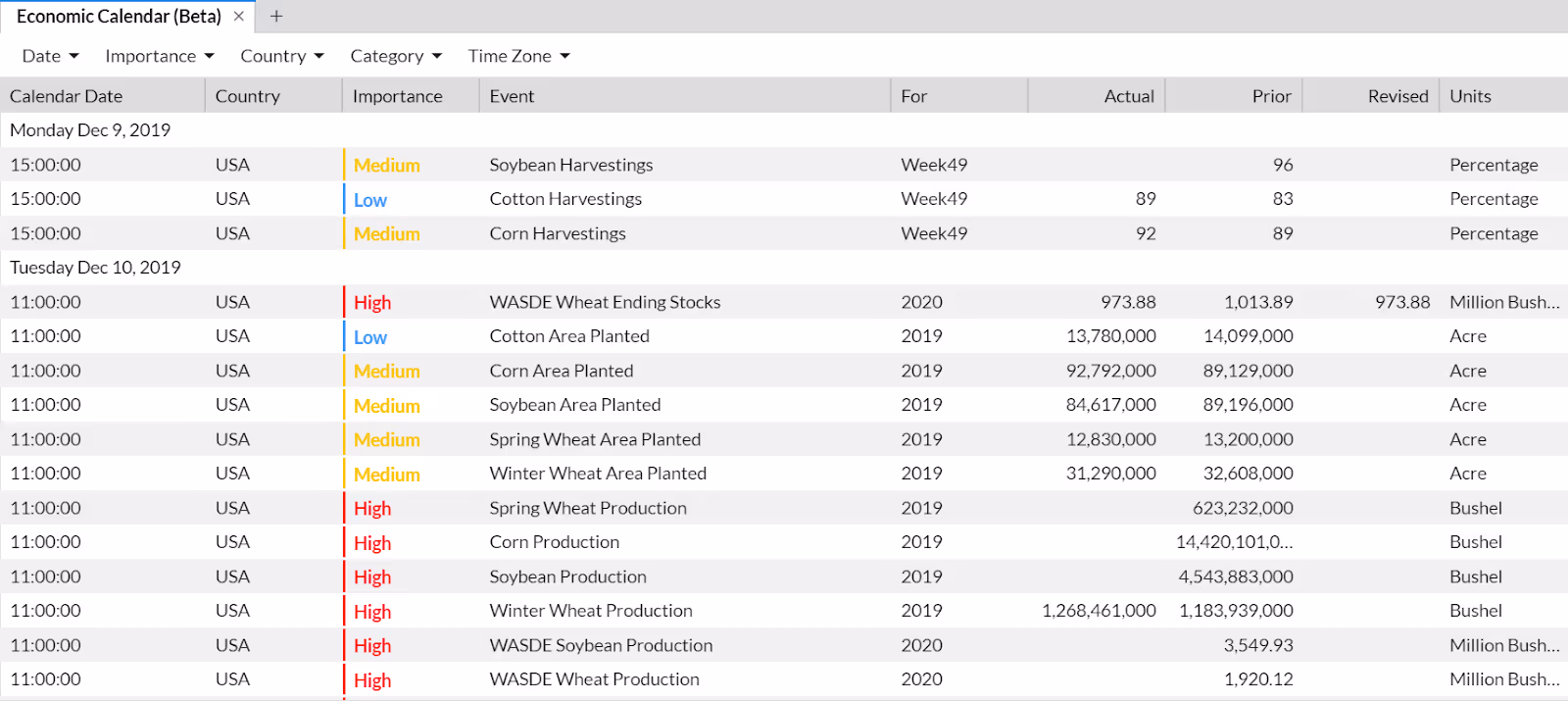1568x701 pixels.
Task: Click prior value 89,129,000
Action: [1249, 371]
